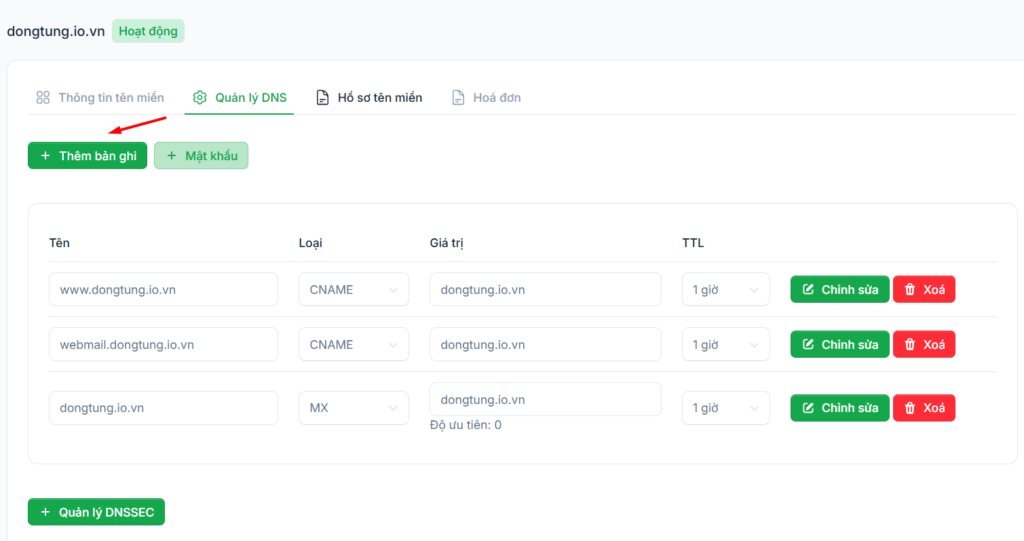Click the plus icon on Quản lý DNSSEC

[x=45, y=512]
